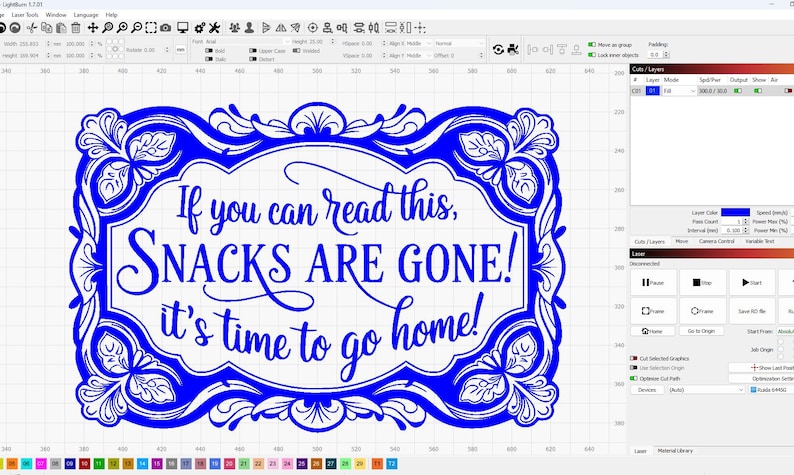Select the Pan/Move view arrows icon
This screenshot has height=475, width=794.
point(93,28)
